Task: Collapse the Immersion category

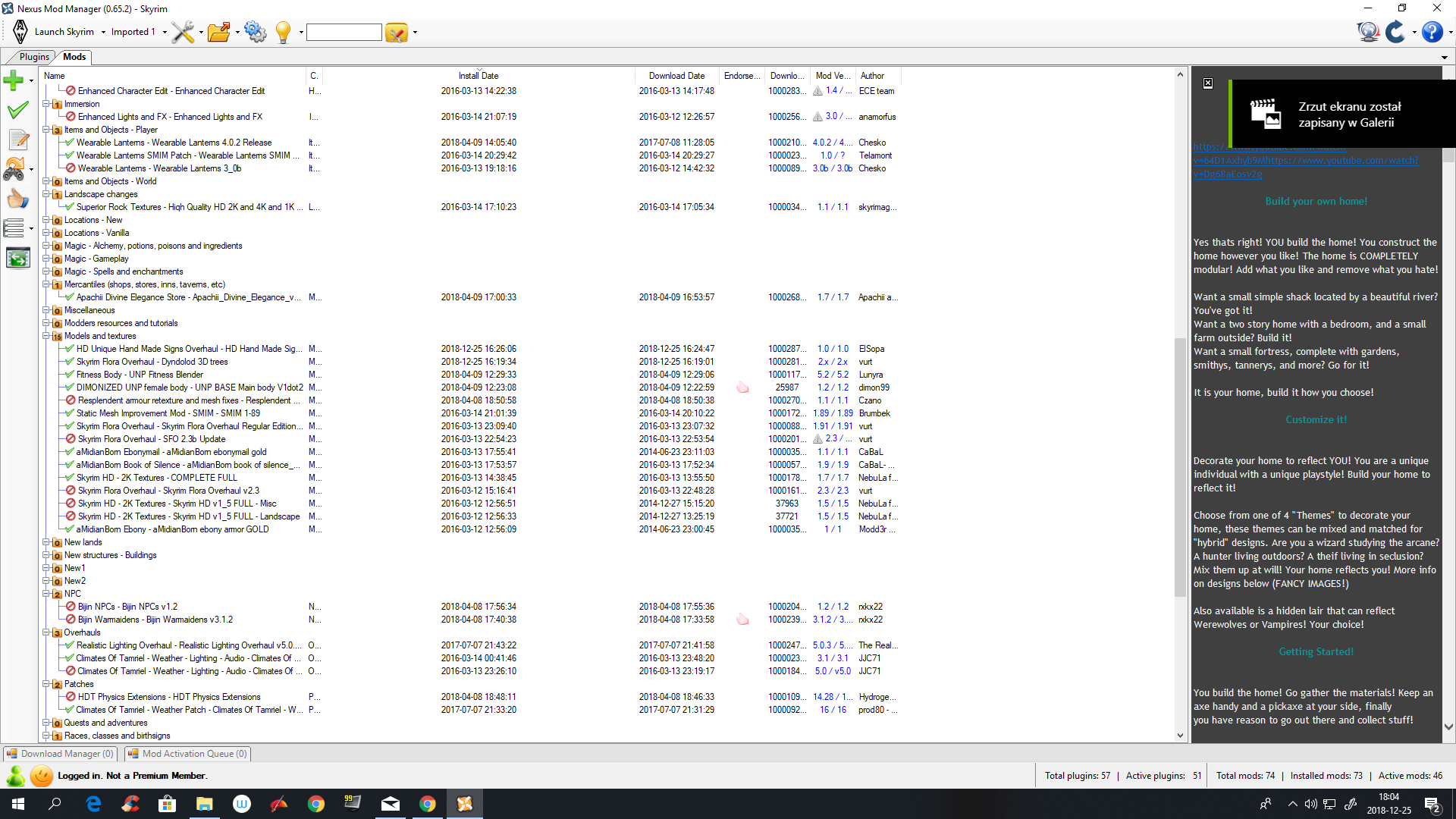Action: pos(46,104)
